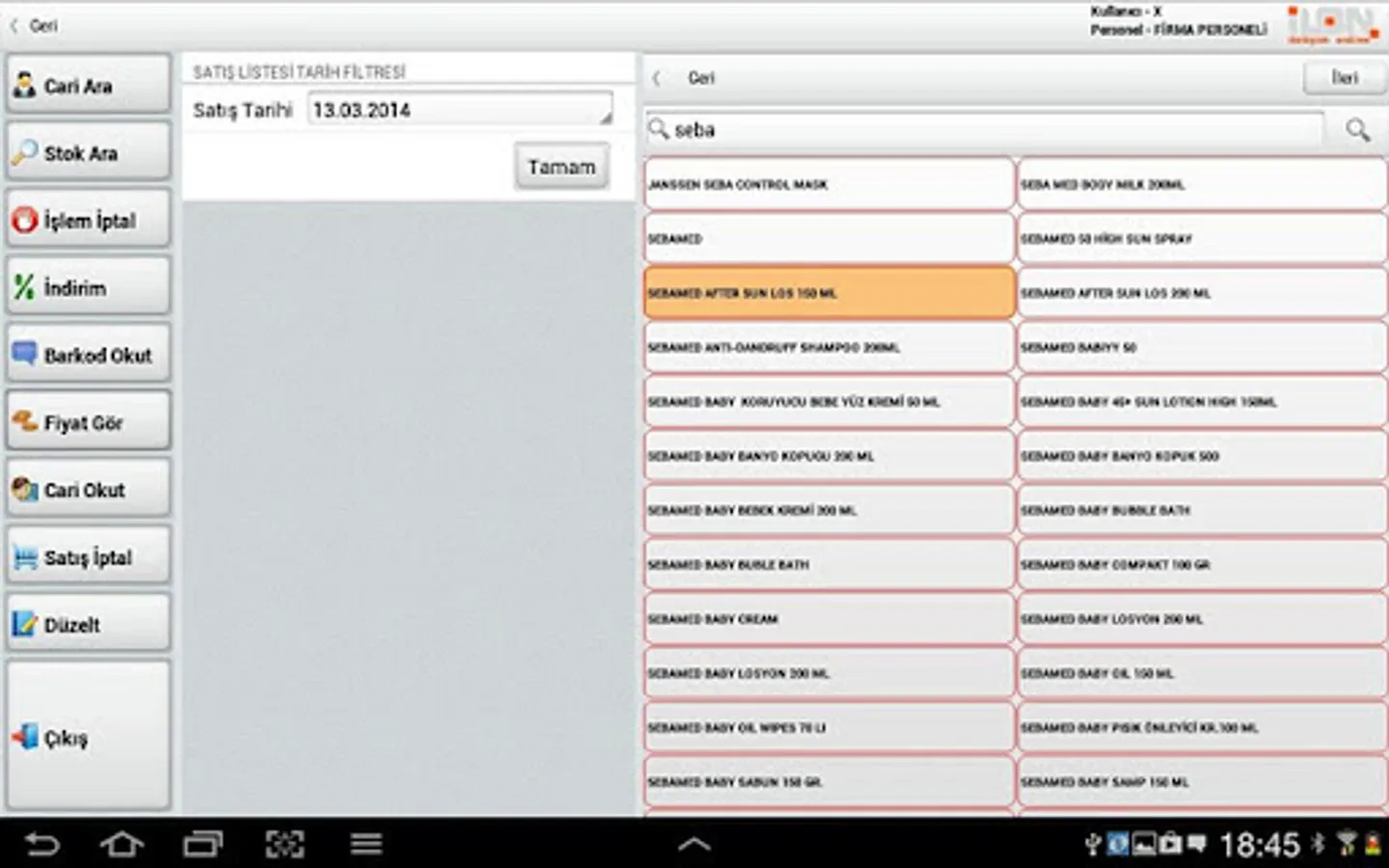Screen dimensions: 1389x868
Task: Go back using Geri in the top title bar
Action: (36, 26)
